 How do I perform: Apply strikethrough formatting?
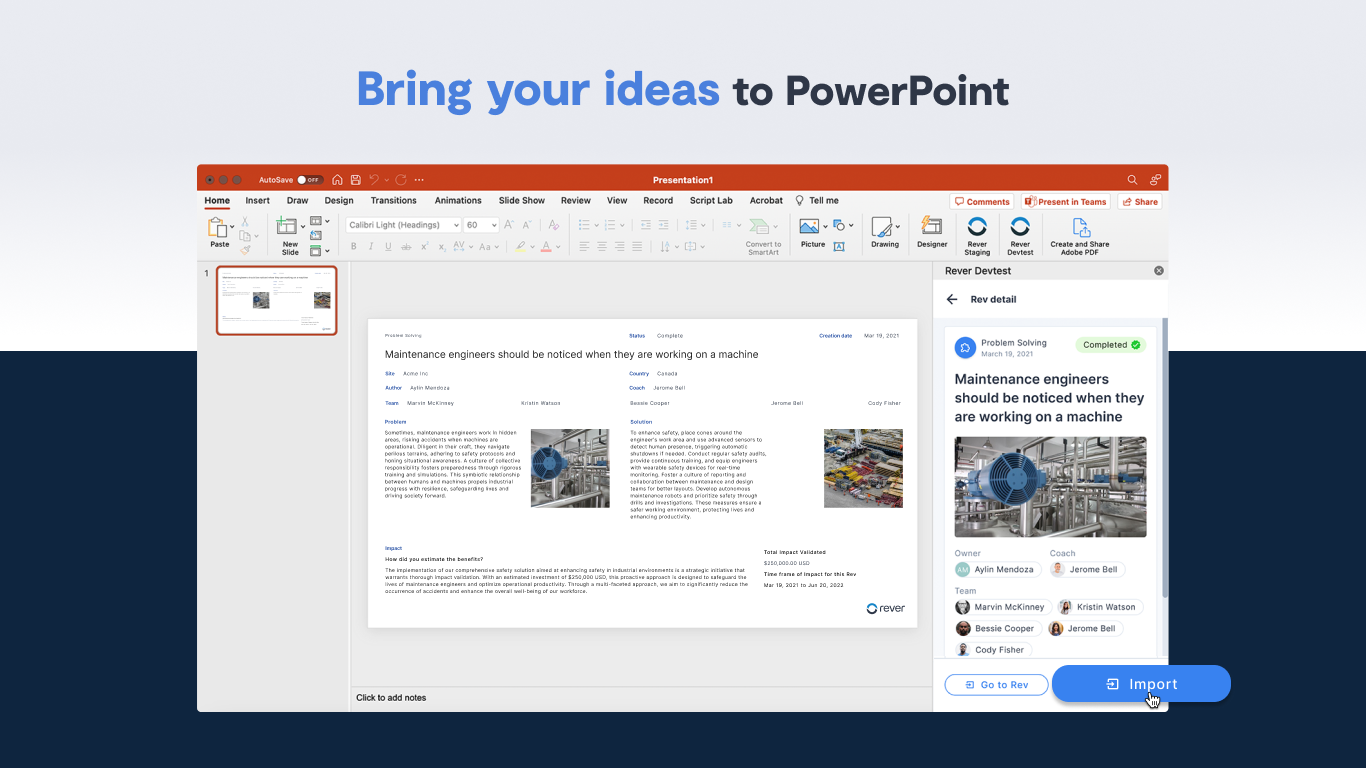tap(406, 246)
